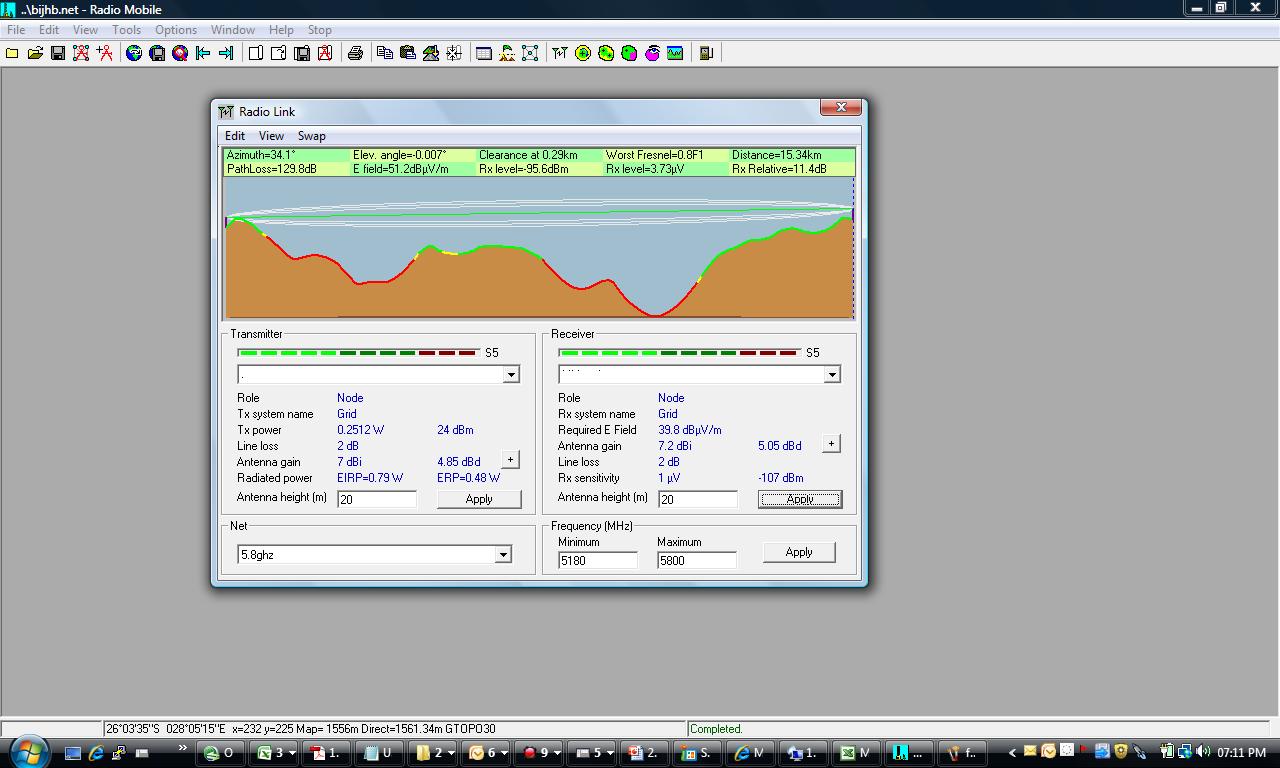Click the globe map properties icon
This screenshot has width=1280, height=768.
(134, 53)
